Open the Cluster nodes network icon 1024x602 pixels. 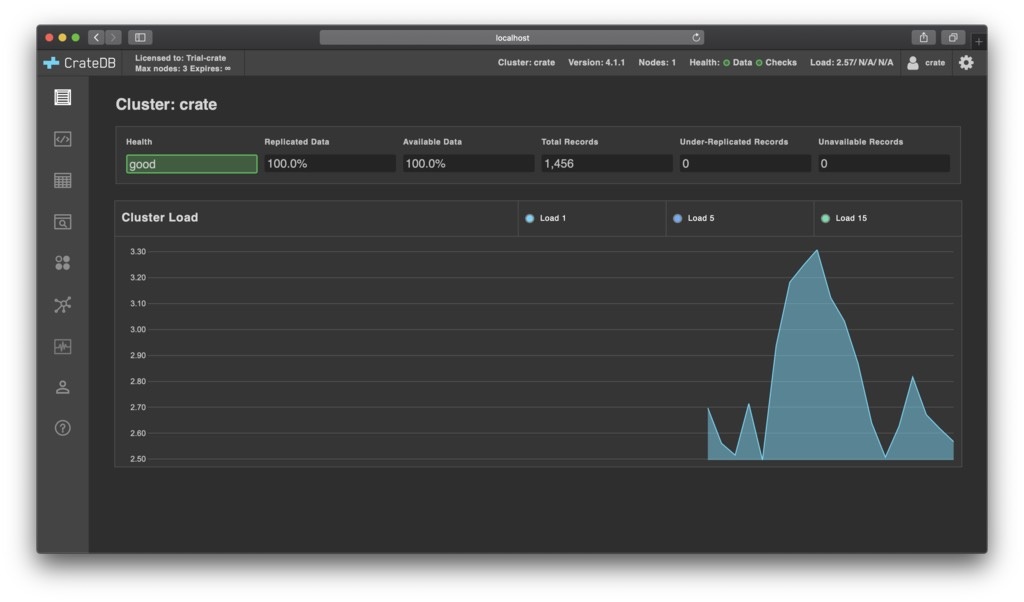point(63,305)
